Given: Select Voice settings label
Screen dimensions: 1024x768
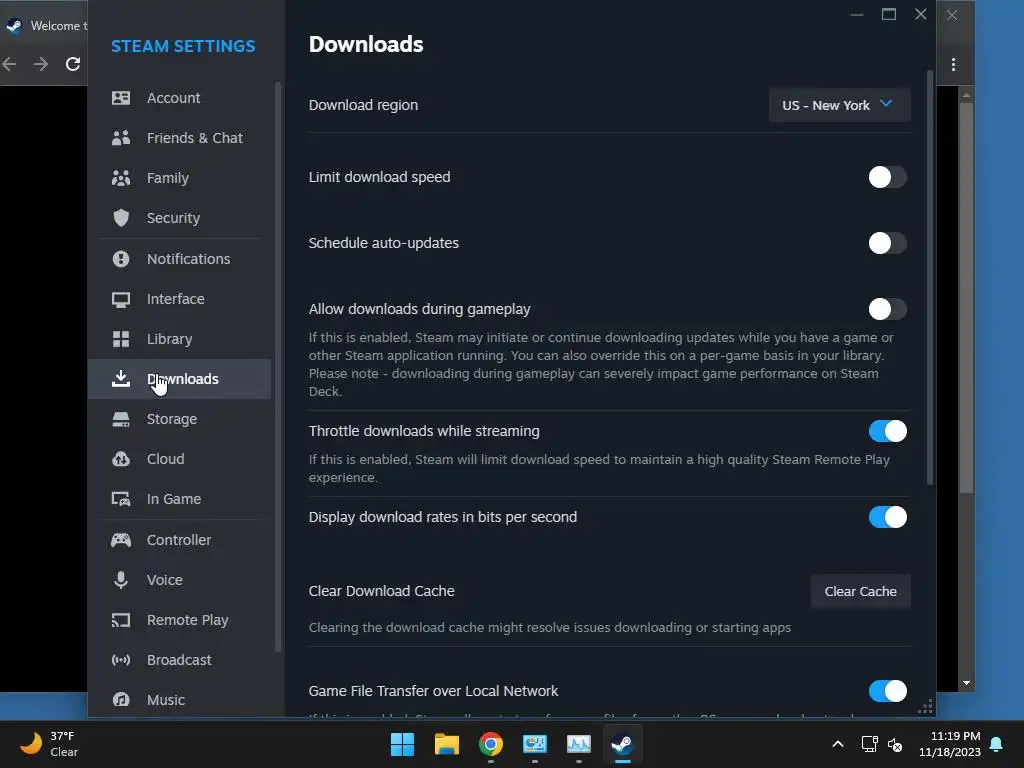Looking at the screenshot, I should 165,580.
